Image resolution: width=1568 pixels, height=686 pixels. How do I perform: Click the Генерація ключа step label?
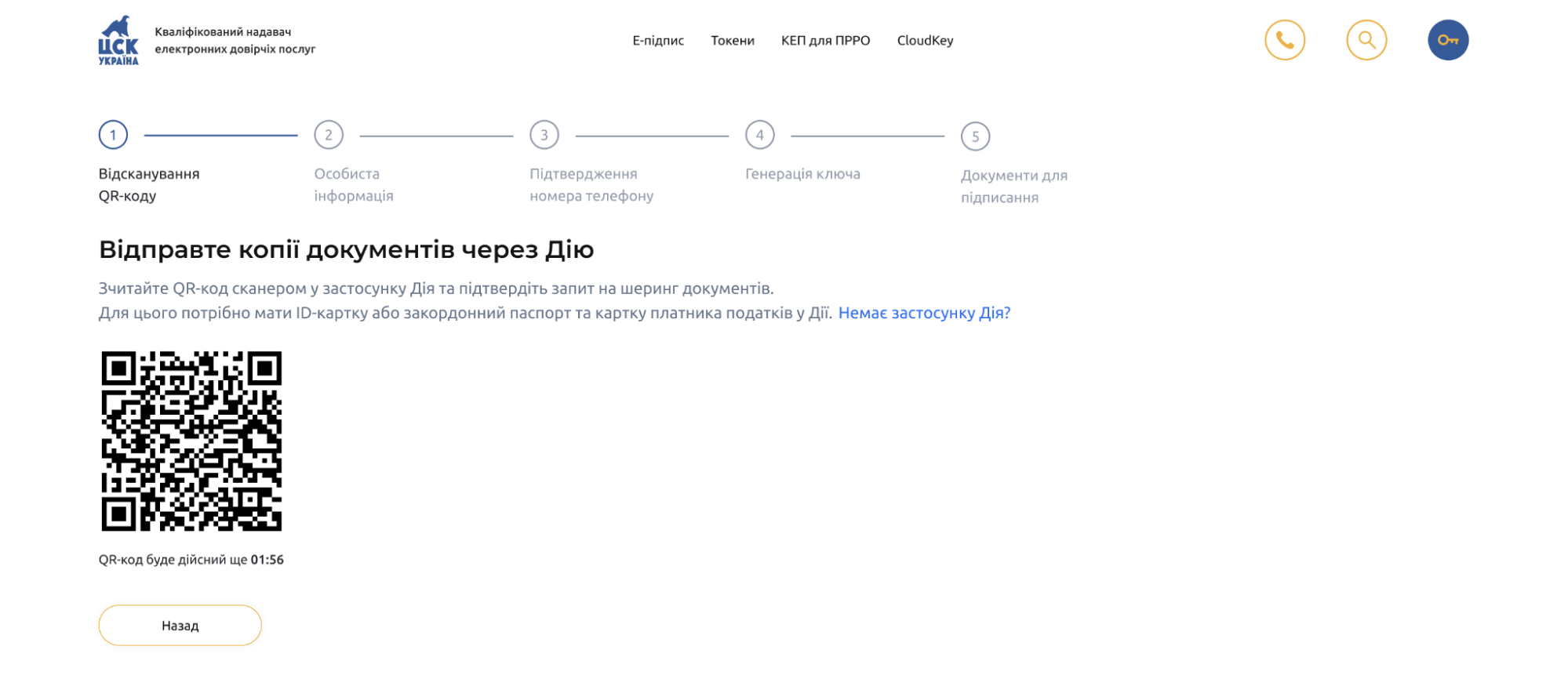coord(802,174)
